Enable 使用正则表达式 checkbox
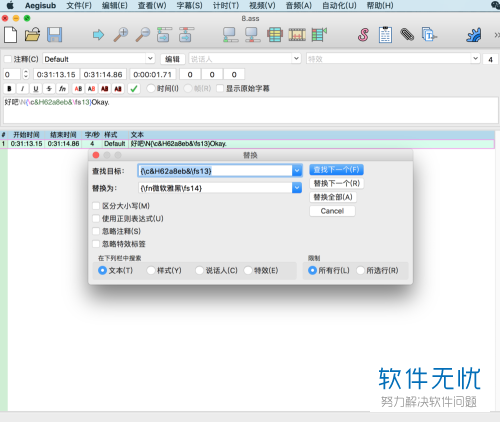 pyautogui.click(x=96, y=219)
